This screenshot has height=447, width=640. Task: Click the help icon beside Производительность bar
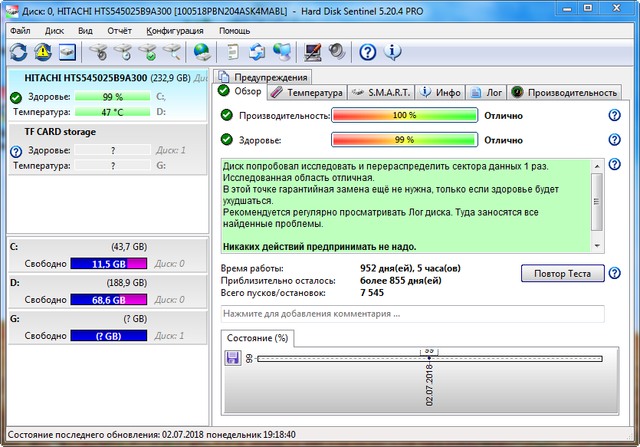pyautogui.click(x=614, y=115)
